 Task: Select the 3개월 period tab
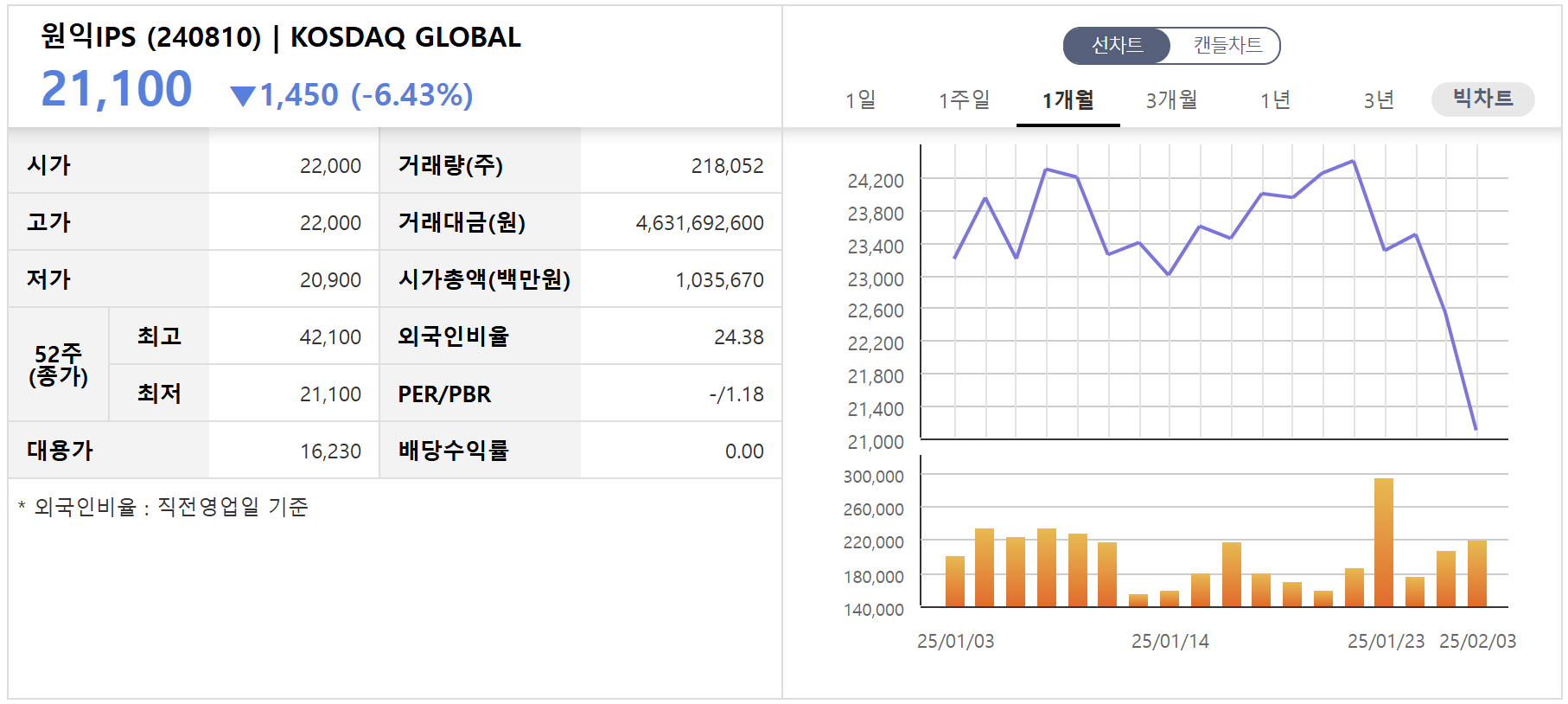[1172, 100]
